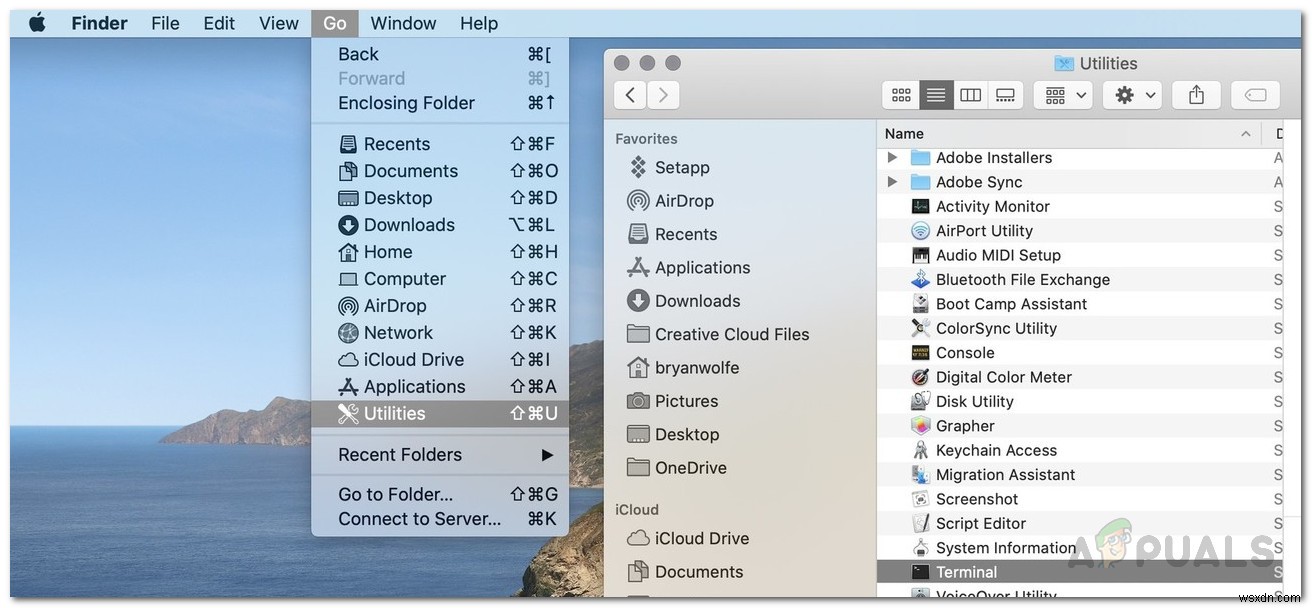Viewport: 1312px width, 608px height.
Task: Open the Terminal application
Action: click(966, 571)
